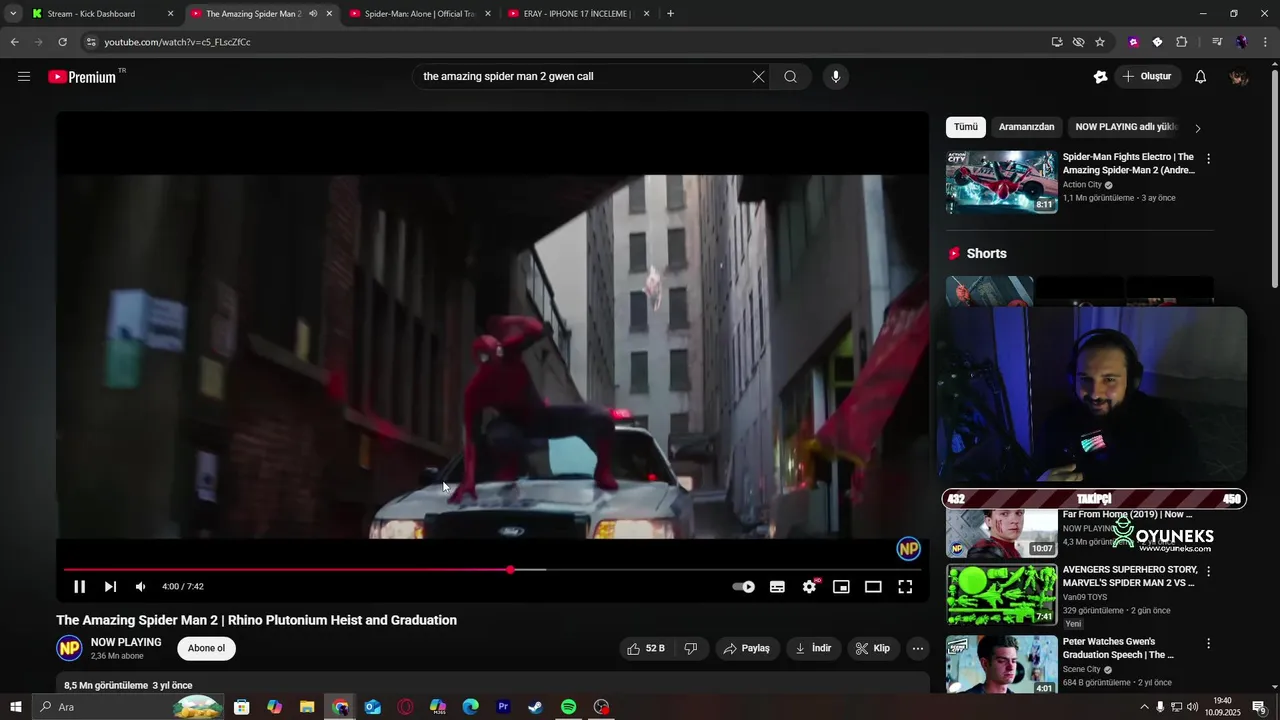This screenshot has width=1280, height=720.
Task: Click the Oluştur create button
Action: 1147,77
